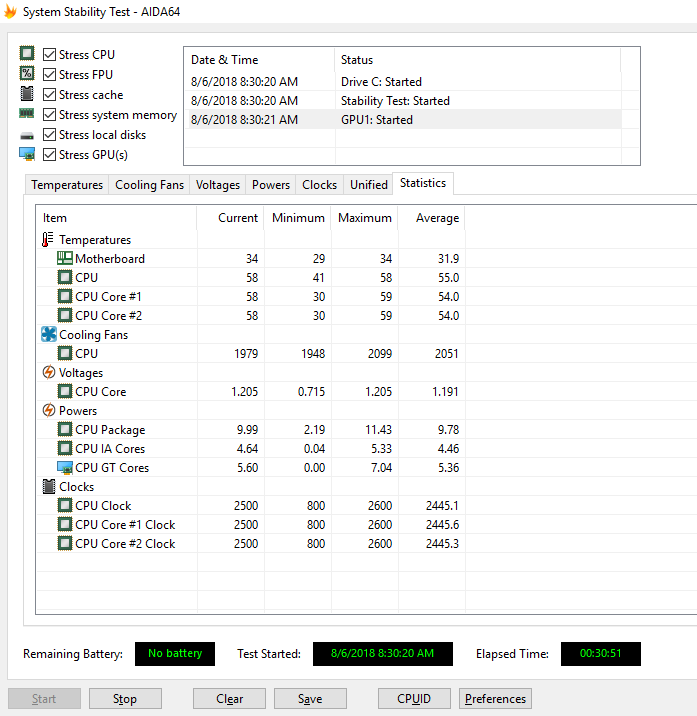Click the Clear button

[x=229, y=699]
